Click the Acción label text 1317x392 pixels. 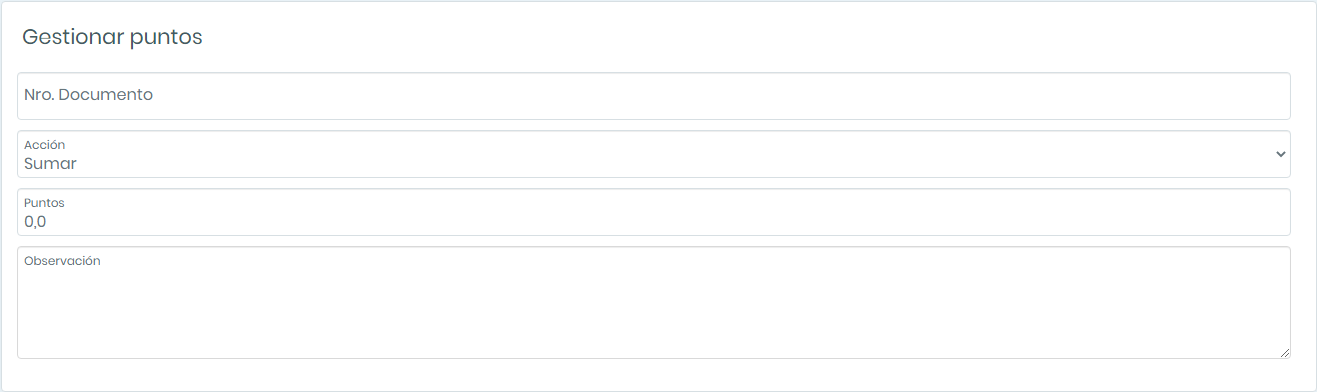coord(44,145)
